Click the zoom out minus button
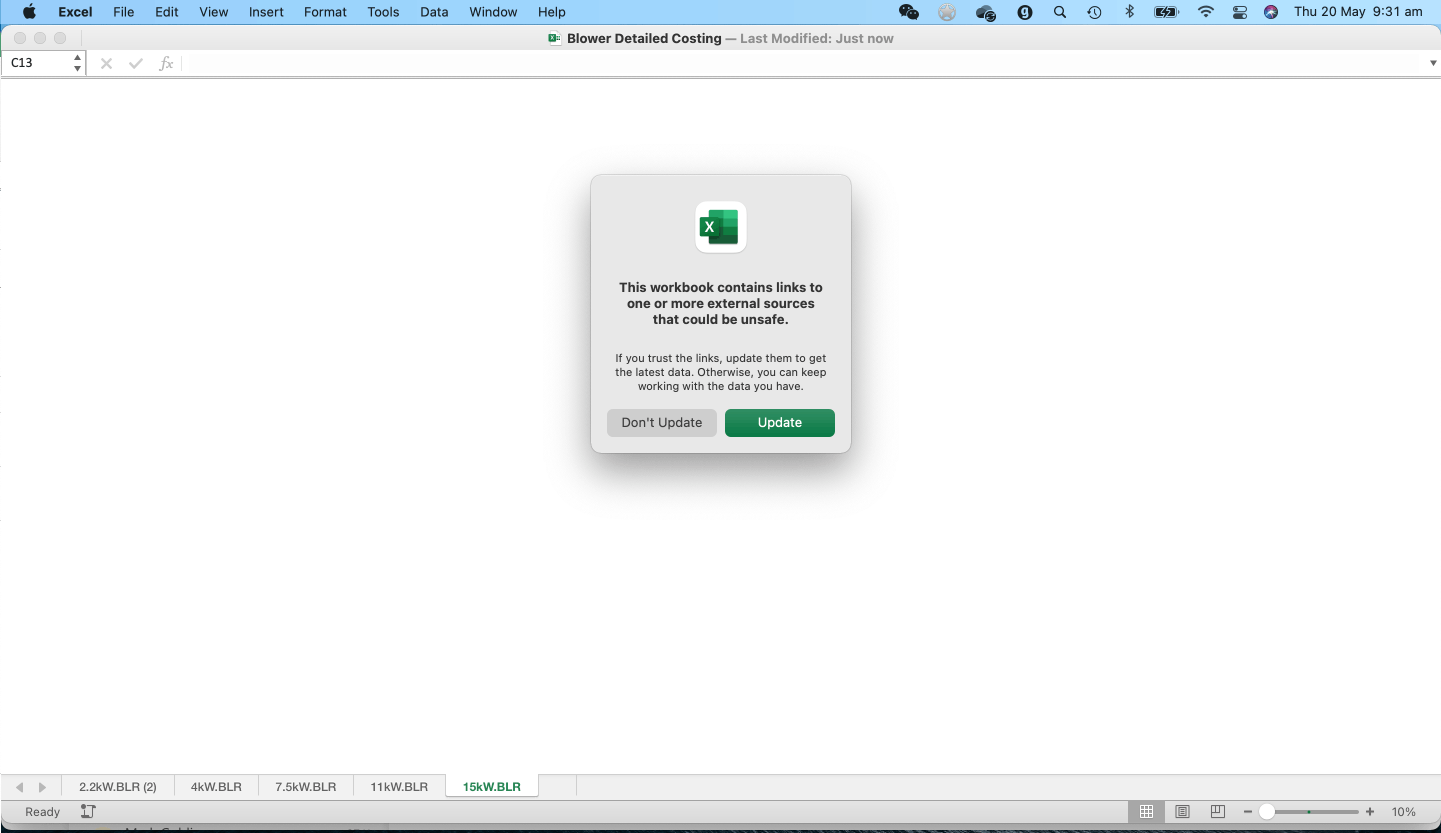Image resolution: width=1441 pixels, height=833 pixels. (1248, 812)
